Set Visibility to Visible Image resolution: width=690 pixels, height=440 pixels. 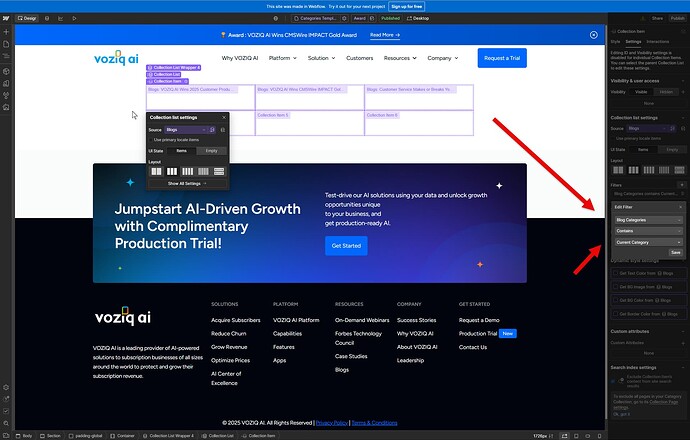pos(641,92)
